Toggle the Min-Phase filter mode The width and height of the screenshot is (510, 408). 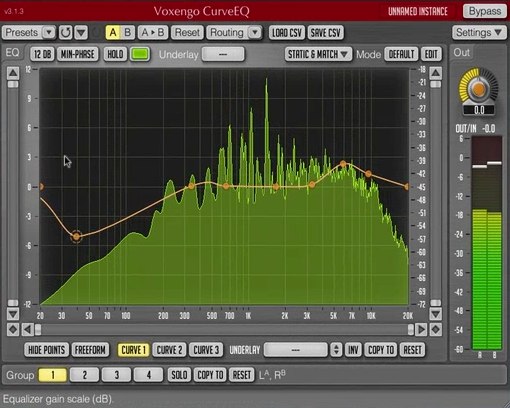(x=78, y=54)
